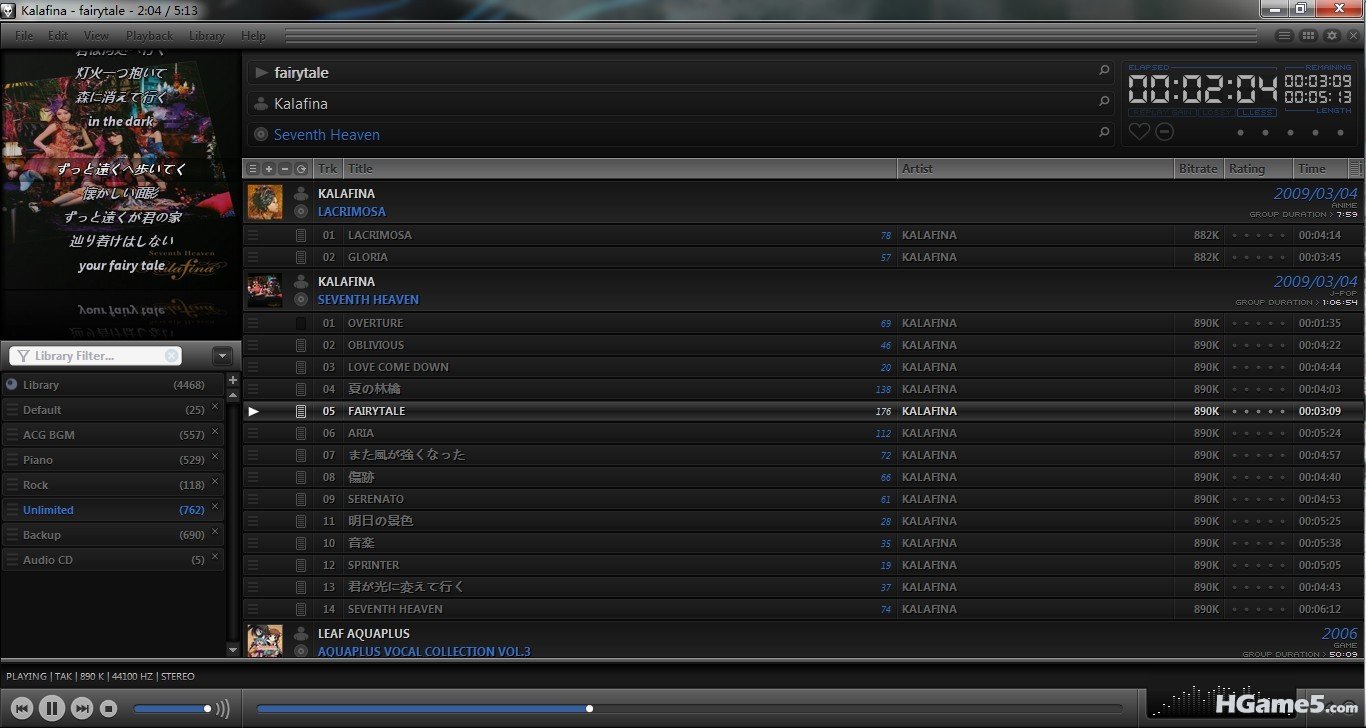Remove the Rock playlist with its X

(x=215, y=481)
